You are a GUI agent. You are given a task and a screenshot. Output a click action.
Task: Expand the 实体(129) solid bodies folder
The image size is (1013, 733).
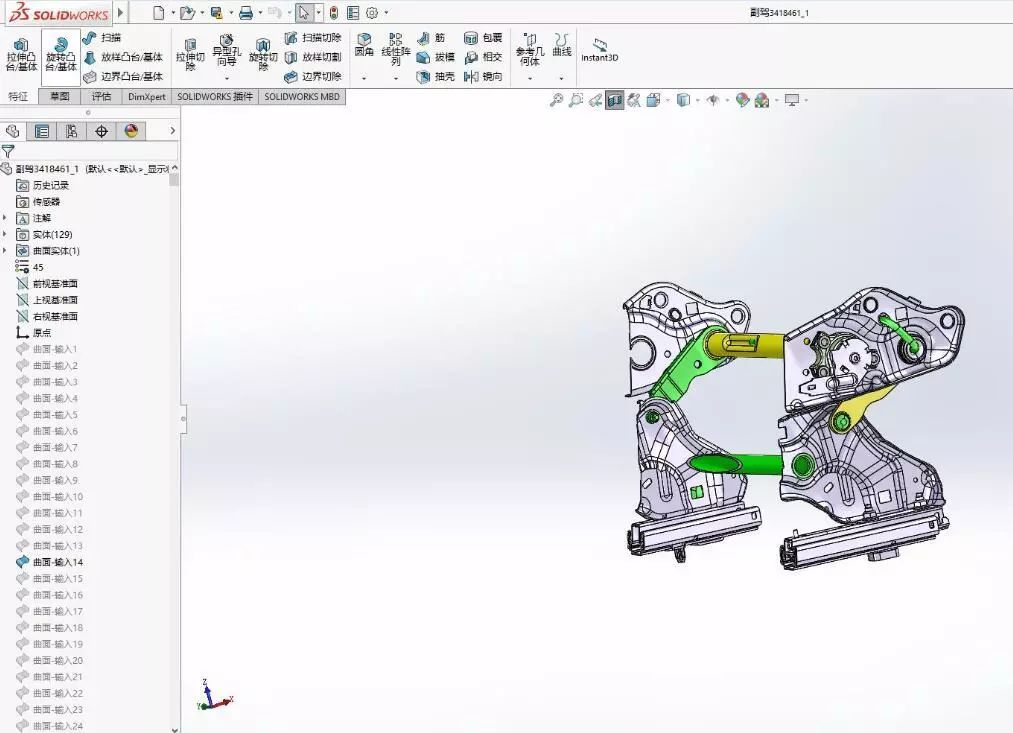[5, 234]
